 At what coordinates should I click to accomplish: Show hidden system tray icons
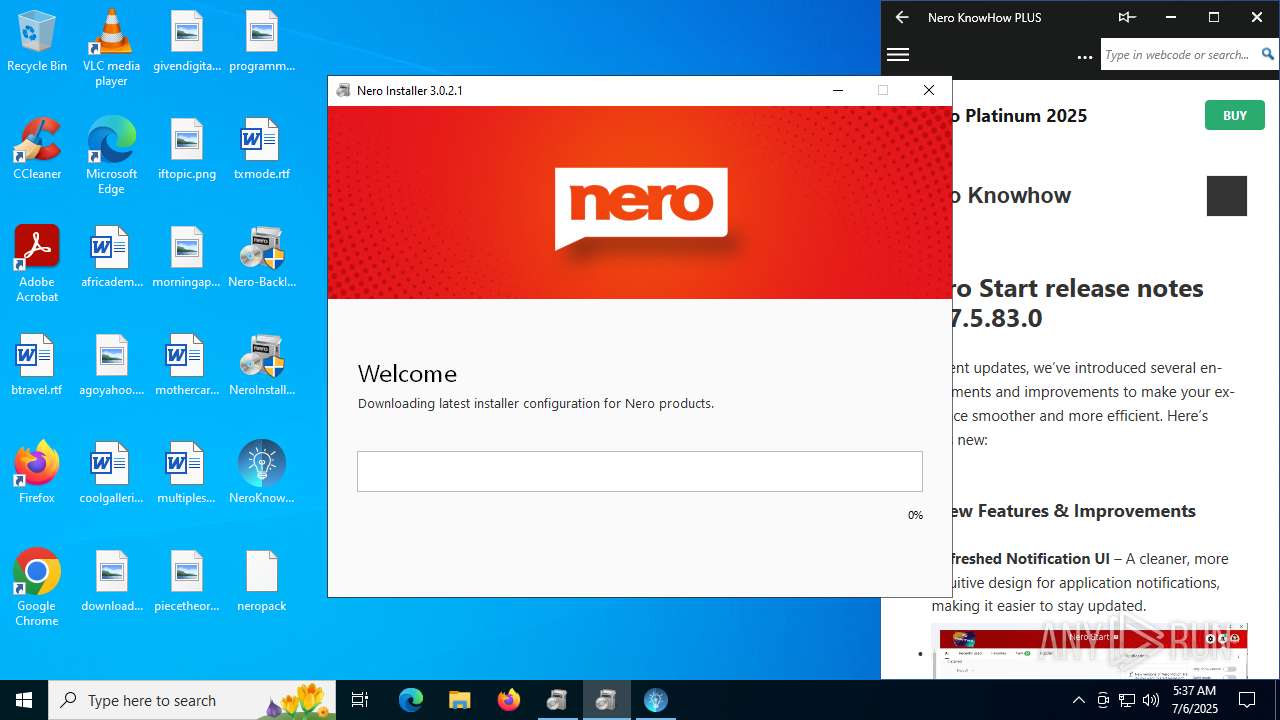click(1078, 700)
